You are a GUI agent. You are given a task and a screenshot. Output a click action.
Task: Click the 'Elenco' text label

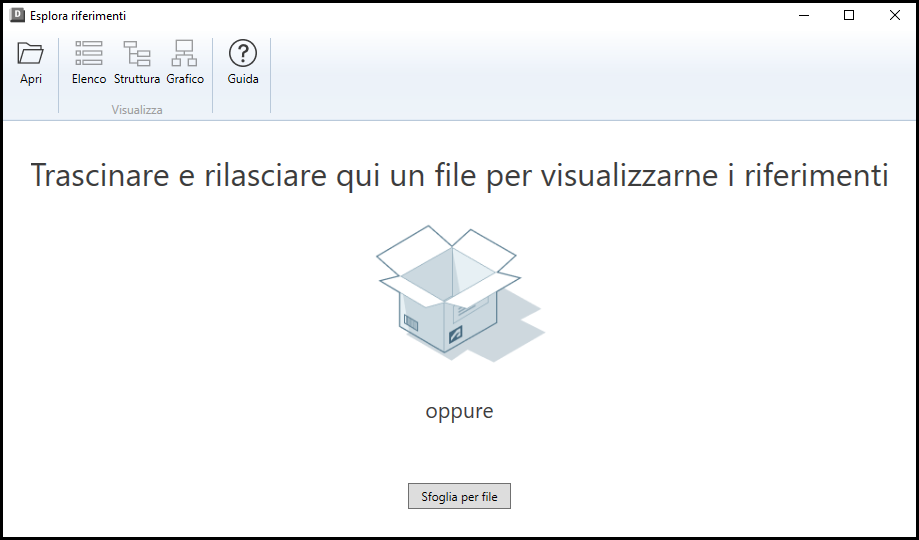click(x=89, y=79)
